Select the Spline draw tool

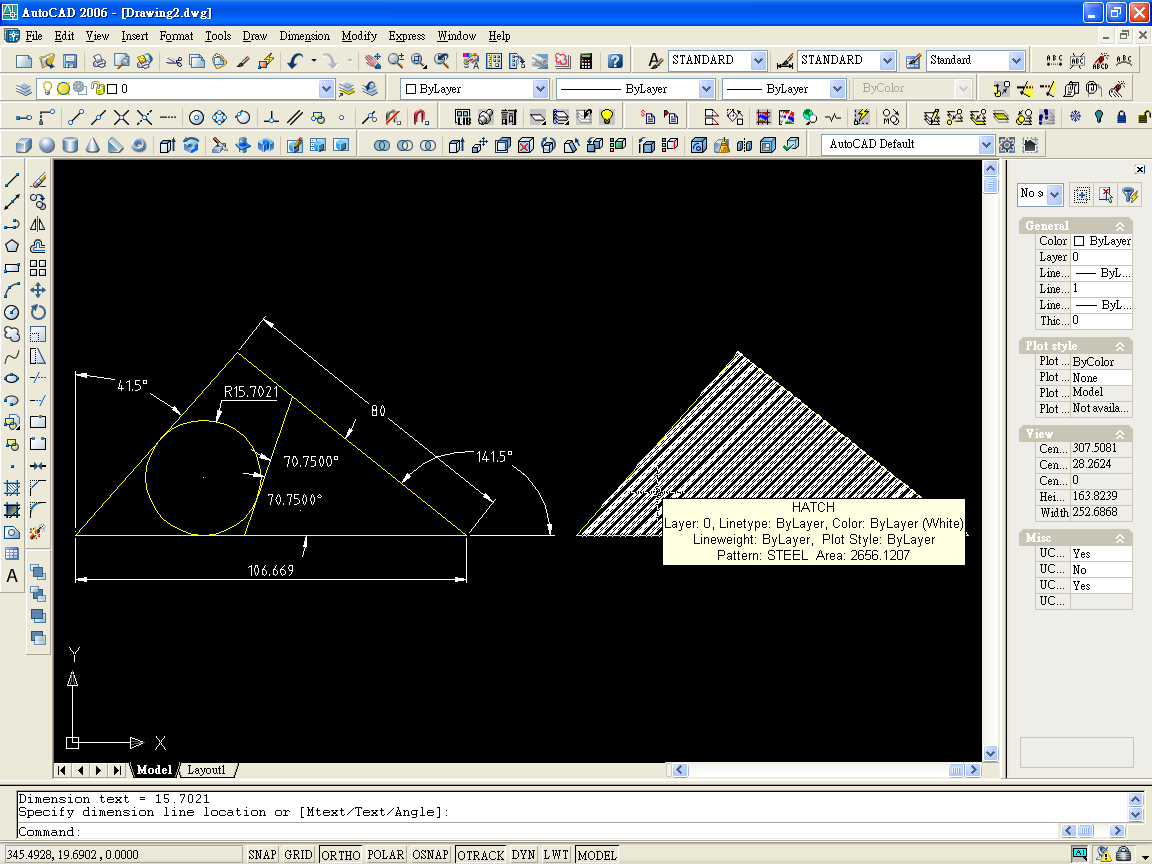pos(12,356)
